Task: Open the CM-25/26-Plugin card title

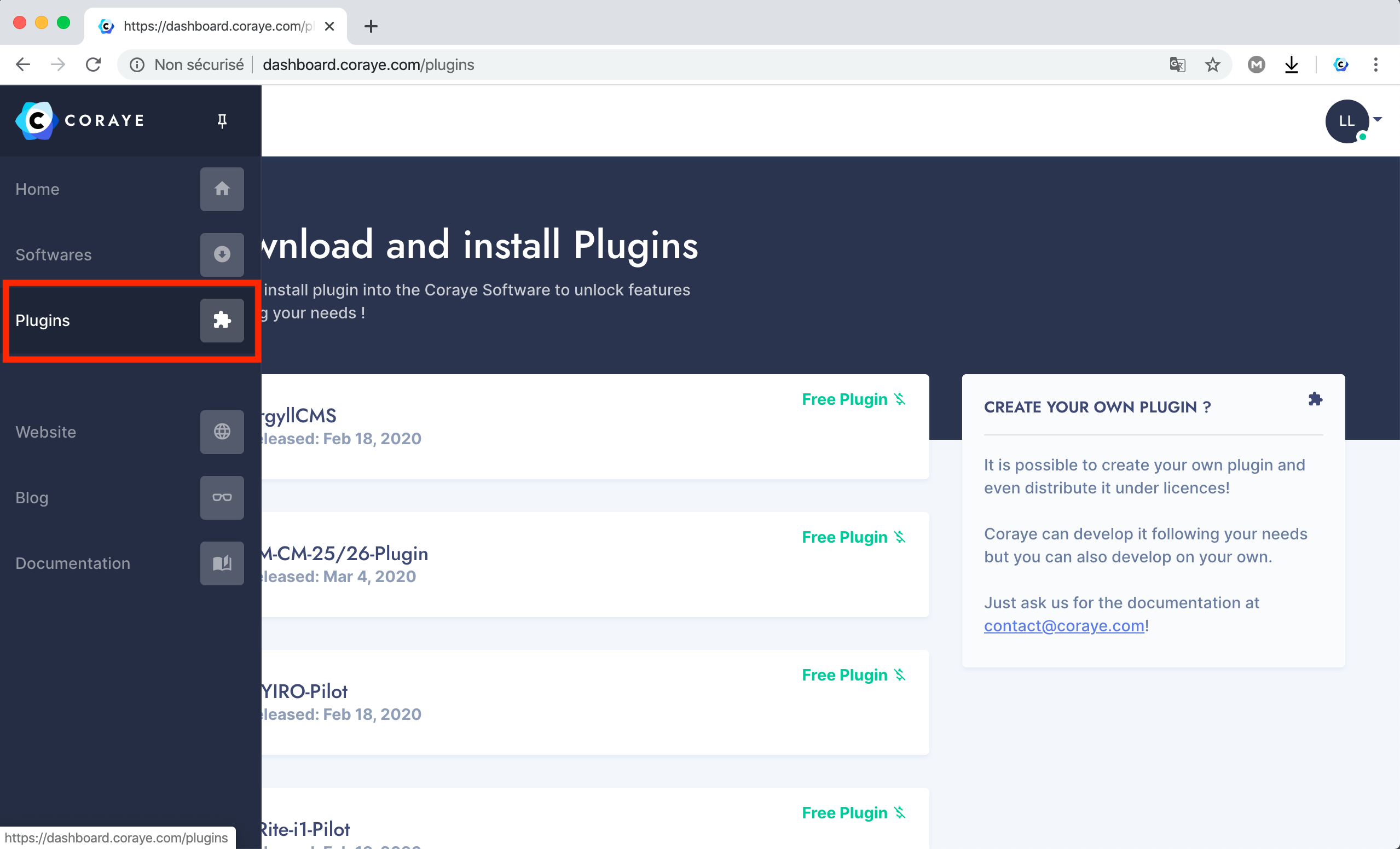Action: point(345,553)
